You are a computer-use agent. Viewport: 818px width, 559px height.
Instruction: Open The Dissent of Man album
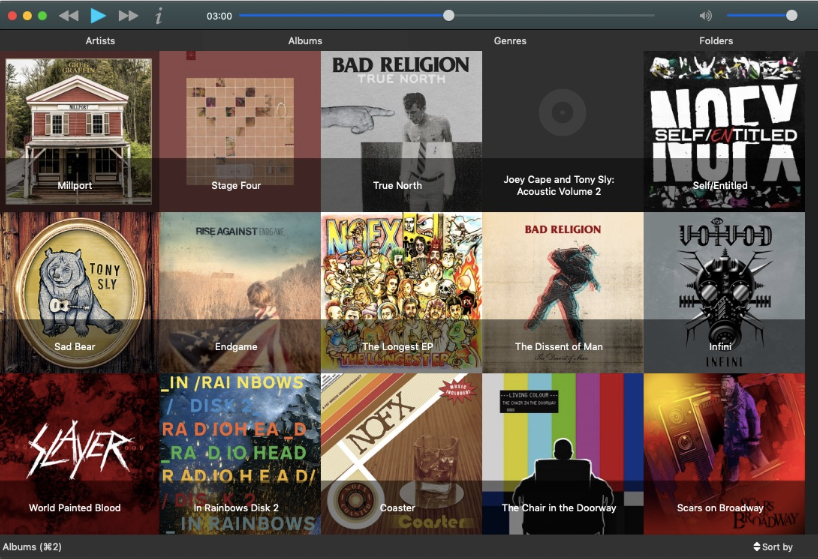coord(563,293)
